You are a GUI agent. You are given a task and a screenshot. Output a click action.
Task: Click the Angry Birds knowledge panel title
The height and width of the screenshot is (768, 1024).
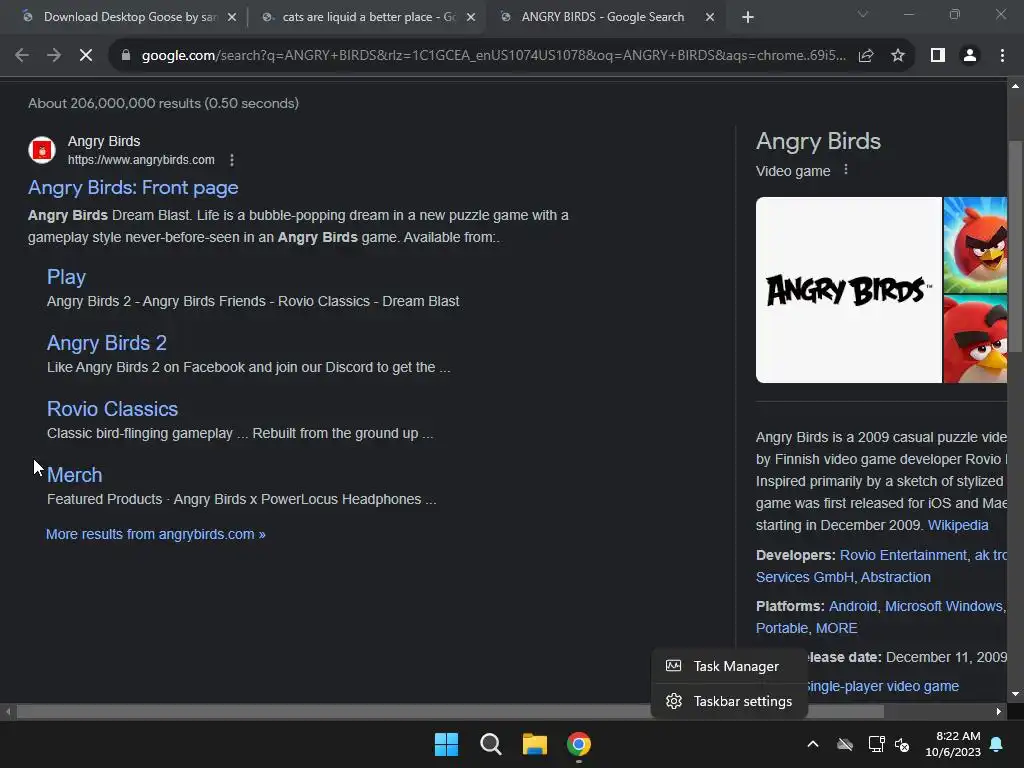818,141
